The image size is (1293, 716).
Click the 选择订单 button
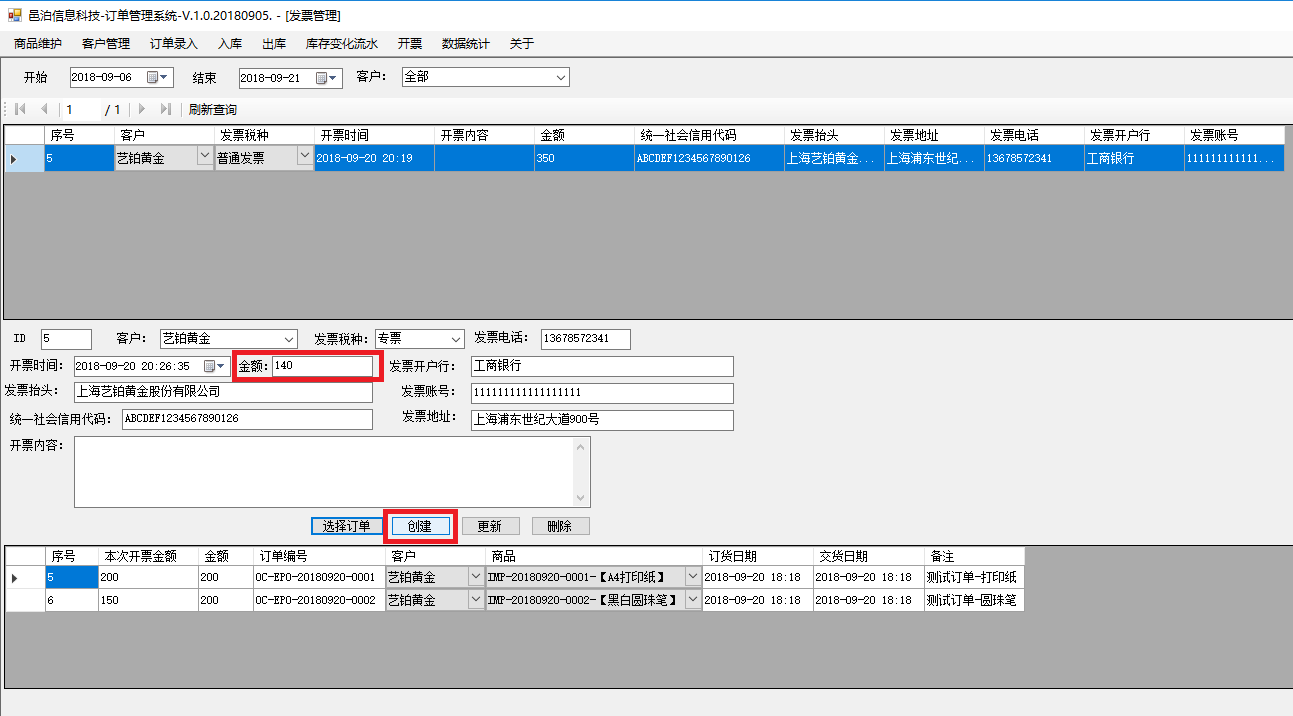[x=346, y=526]
